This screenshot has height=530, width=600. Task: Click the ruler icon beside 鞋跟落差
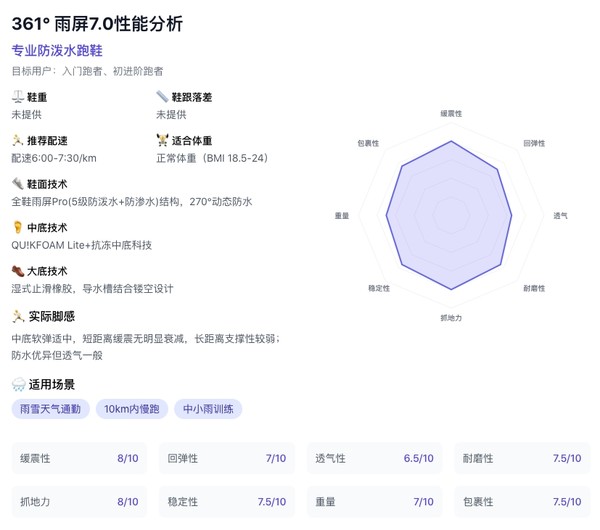coord(162,96)
